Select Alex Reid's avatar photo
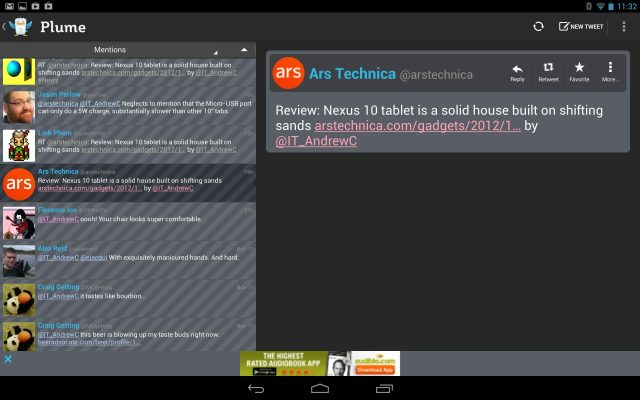 (x=19, y=261)
